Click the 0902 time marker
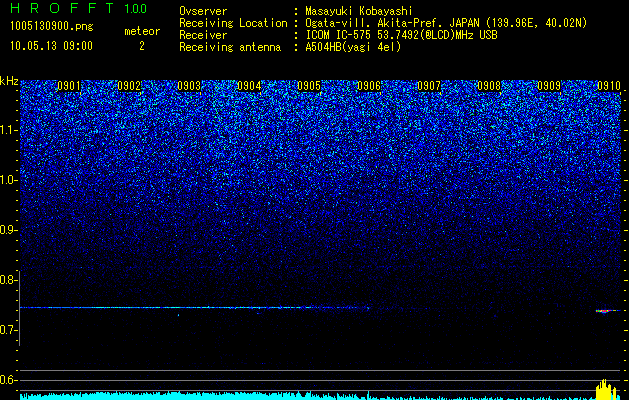 point(129,86)
